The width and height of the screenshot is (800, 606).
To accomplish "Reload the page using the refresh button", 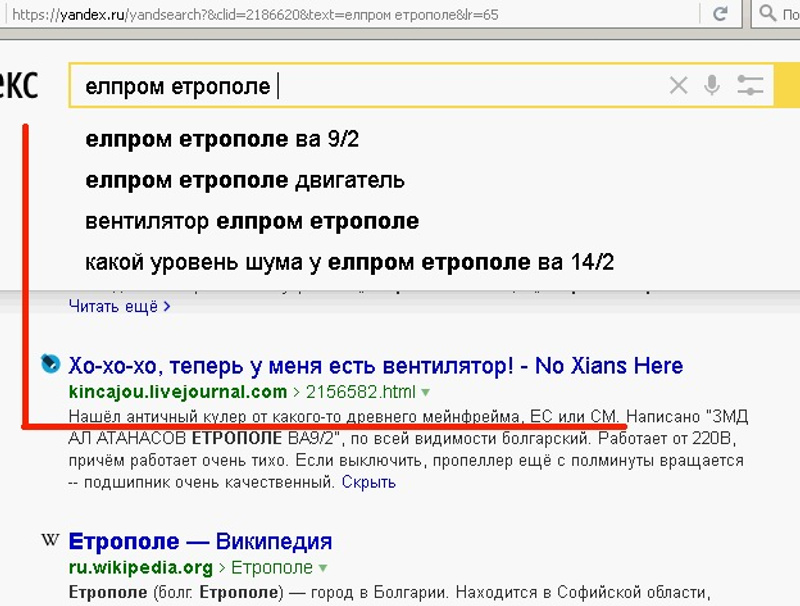I will pos(719,14).
